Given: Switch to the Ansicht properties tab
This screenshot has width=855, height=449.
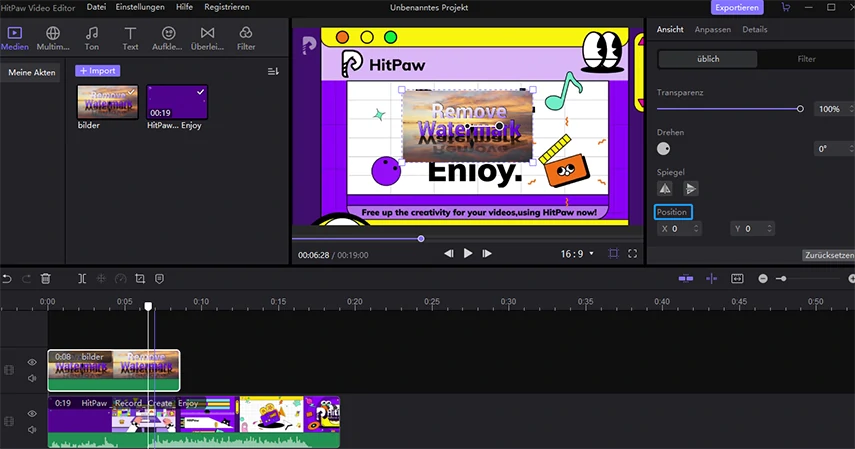Looking at the screenshot, I should [x=670, y=29].
